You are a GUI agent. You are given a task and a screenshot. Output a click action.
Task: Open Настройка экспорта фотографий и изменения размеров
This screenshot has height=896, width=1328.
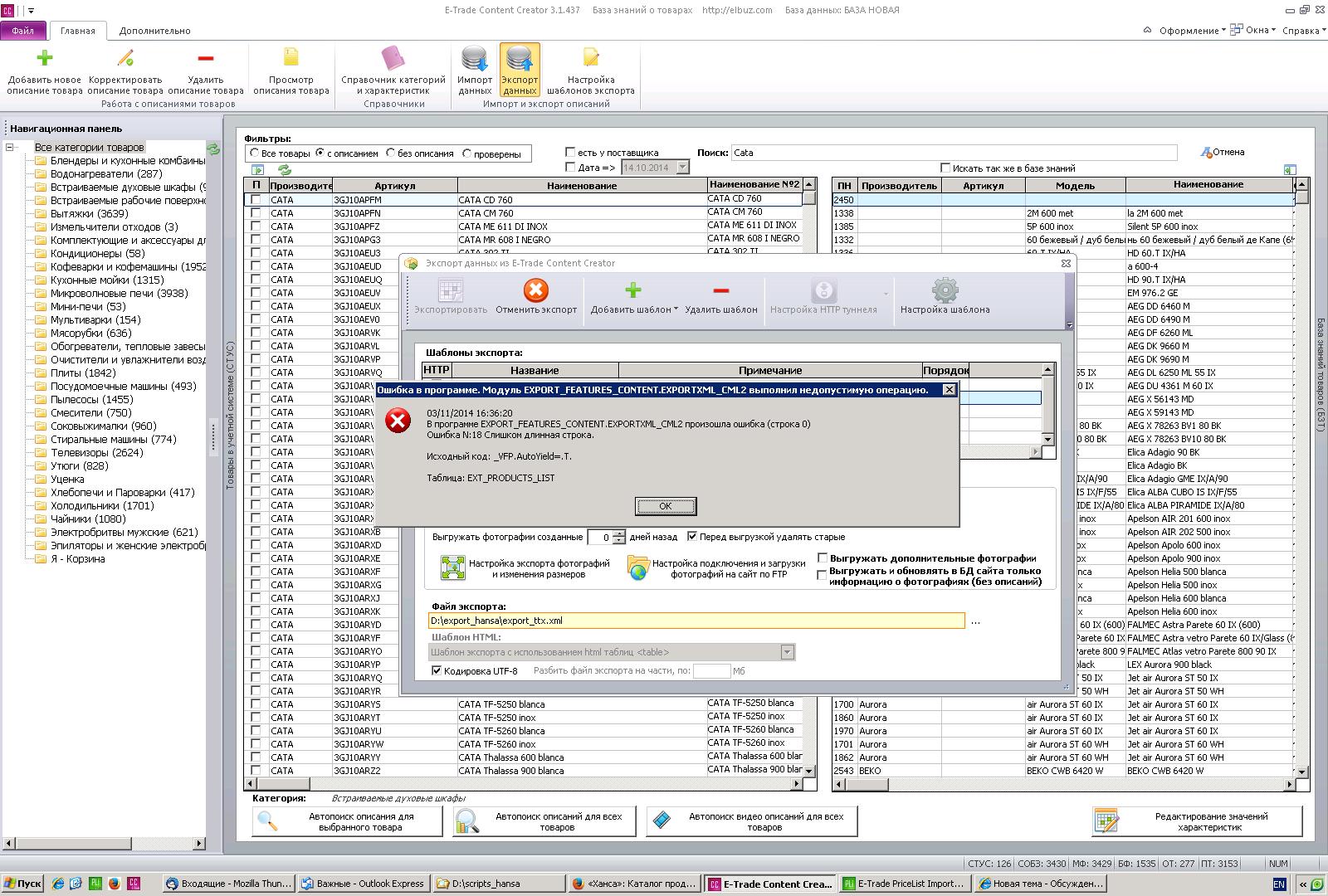[x=525, y=568]
